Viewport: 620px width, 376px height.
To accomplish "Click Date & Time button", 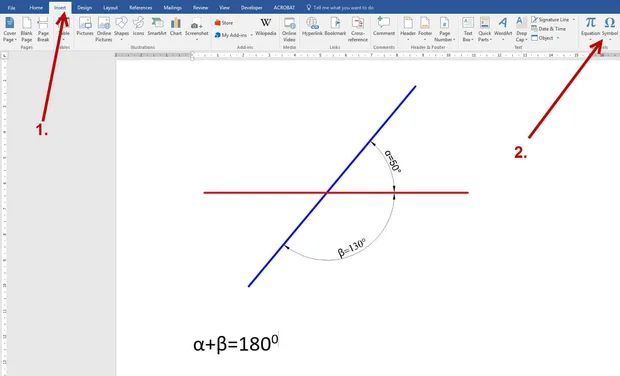I will pyautogui.click(x=548, y=29).
